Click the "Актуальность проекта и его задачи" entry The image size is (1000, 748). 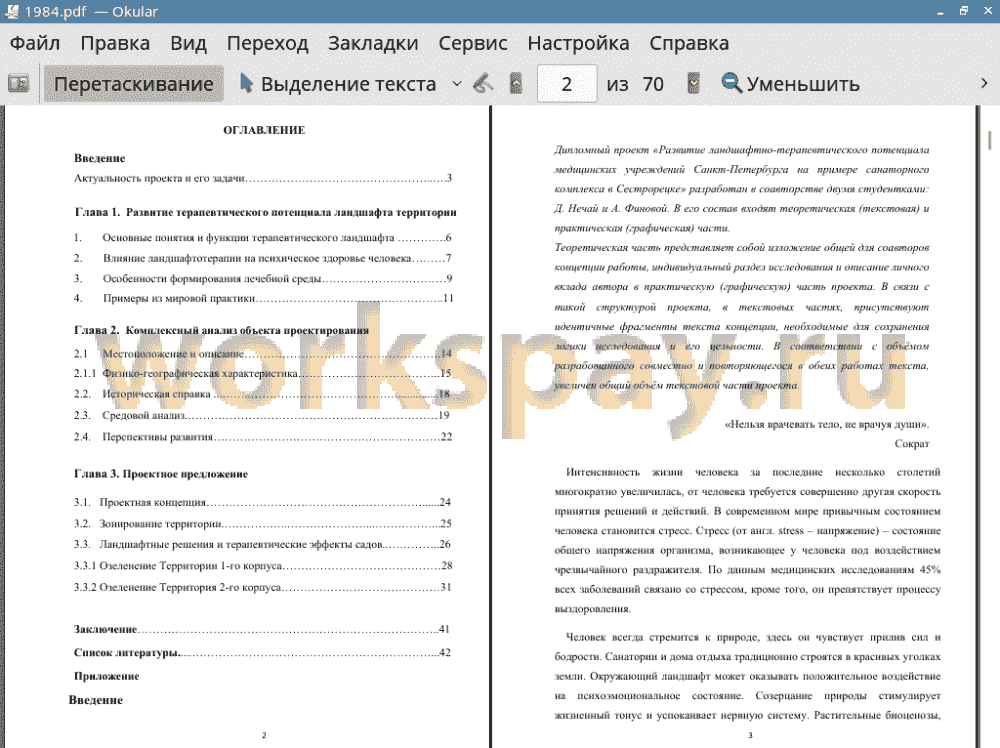[263, 178]
